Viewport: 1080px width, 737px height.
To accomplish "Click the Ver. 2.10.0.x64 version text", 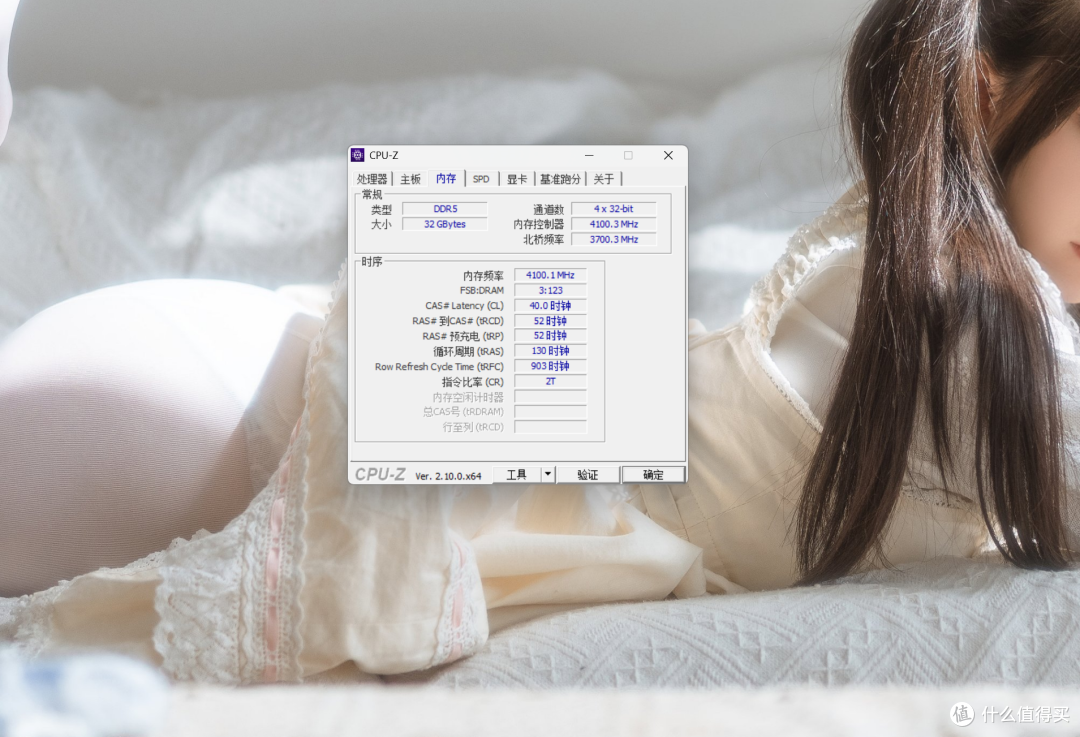I will click(448, 476).
